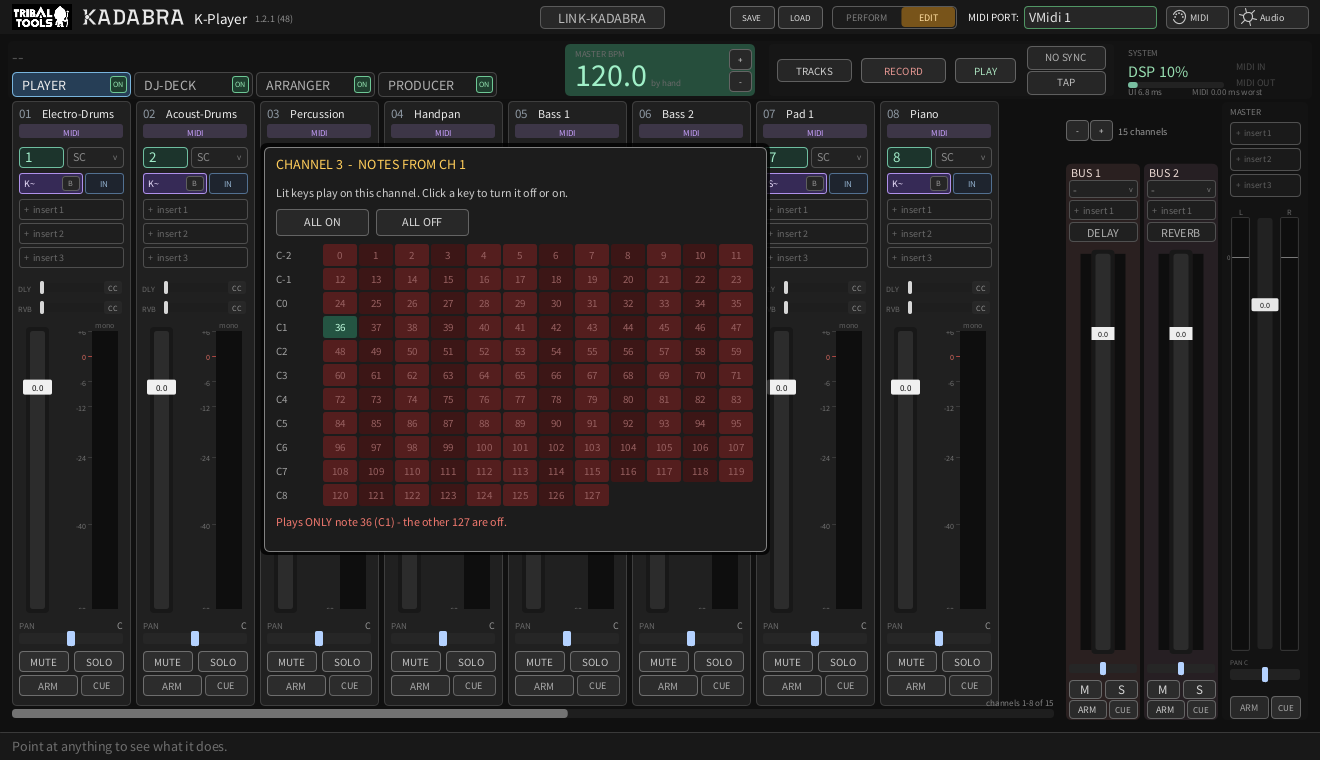
Task: Click CC button beside Acoust-Drums RVB send
Action: point(236,308)
